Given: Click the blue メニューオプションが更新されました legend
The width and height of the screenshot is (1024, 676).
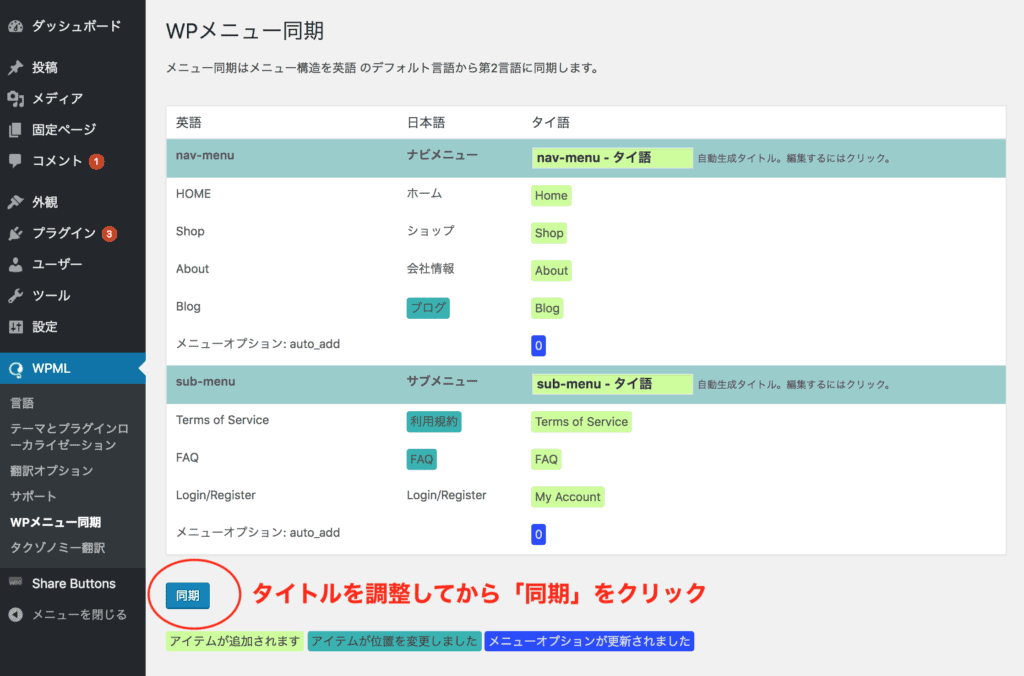Looking at the screenshot, I should coord(589,641).
